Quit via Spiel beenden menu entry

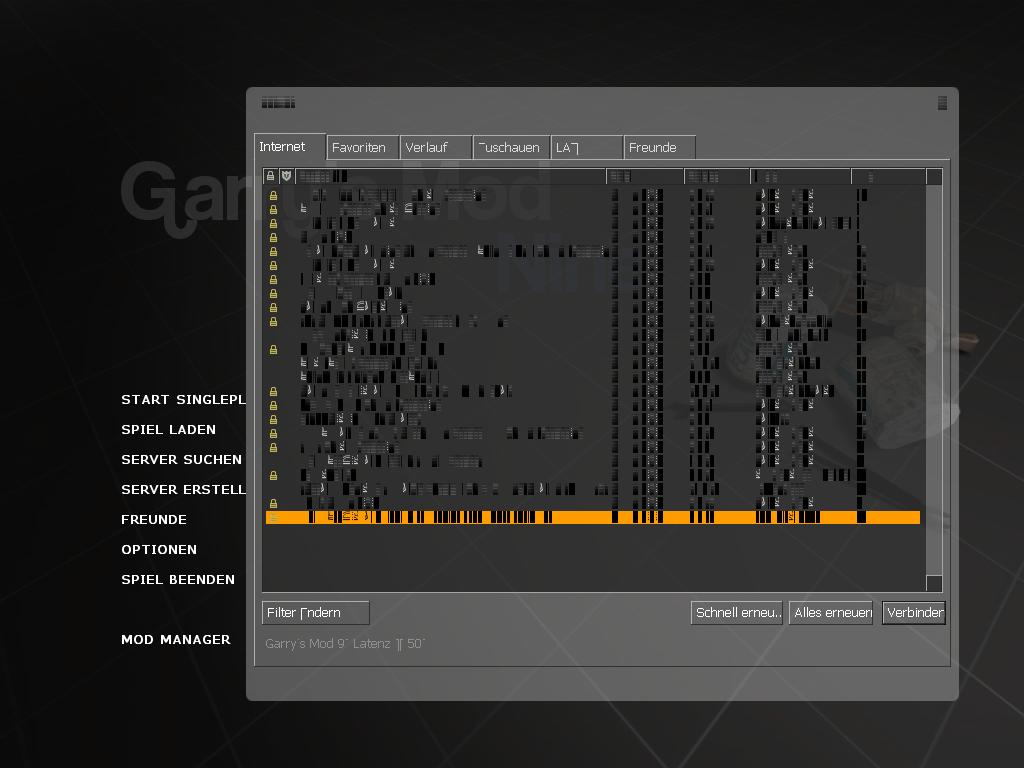coord(178,580)
